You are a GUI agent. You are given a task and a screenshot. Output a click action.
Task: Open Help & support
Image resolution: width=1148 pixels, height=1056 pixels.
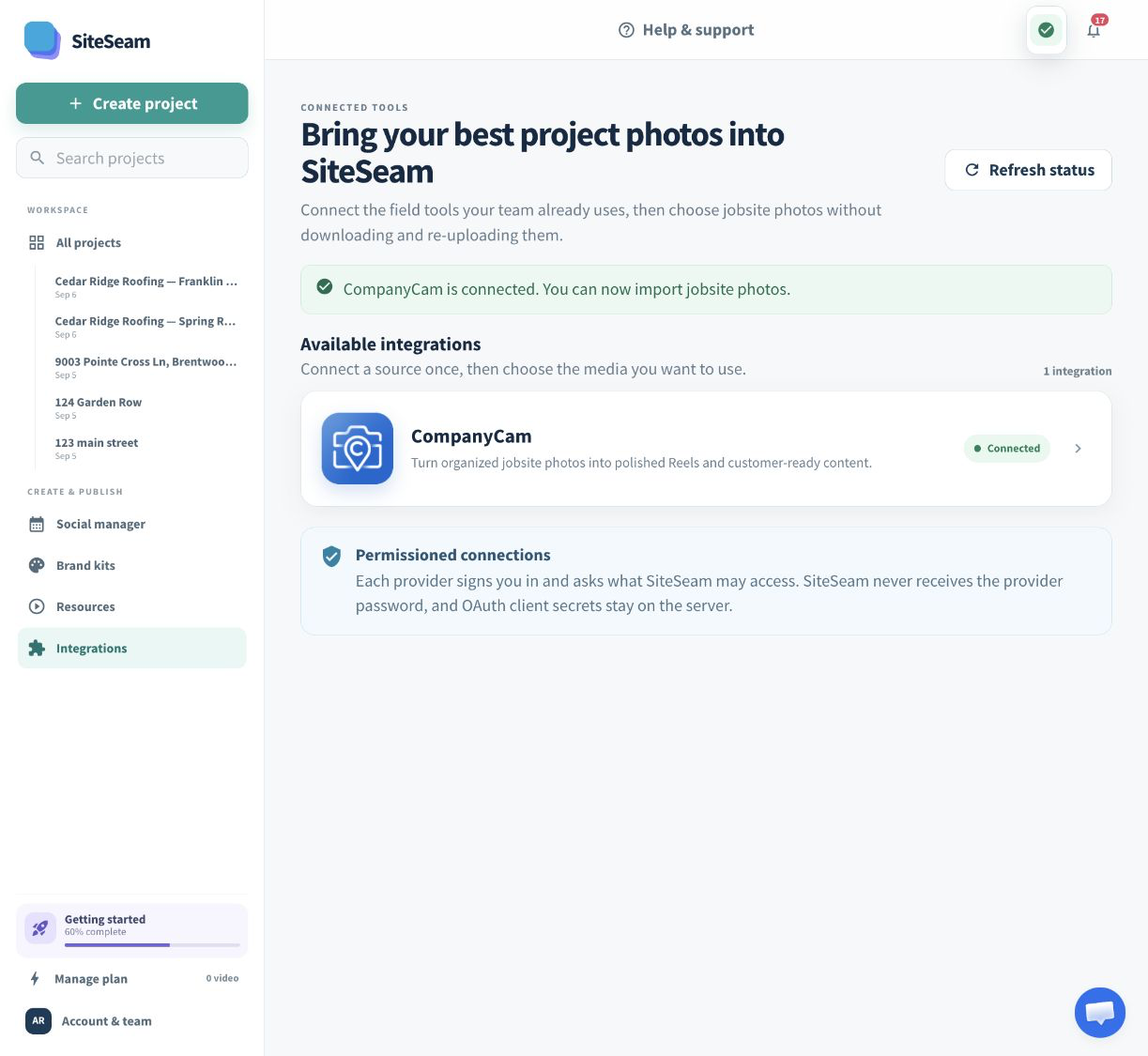pyautogui.click(x=686, y=30)
